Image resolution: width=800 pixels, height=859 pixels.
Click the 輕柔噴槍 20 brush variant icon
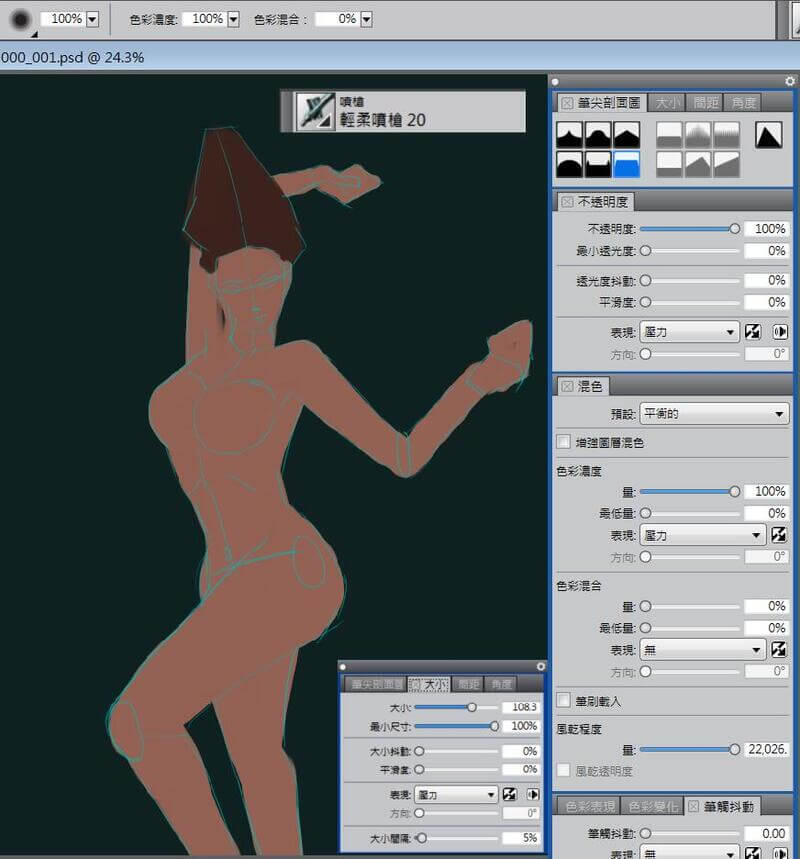[315, 111]
